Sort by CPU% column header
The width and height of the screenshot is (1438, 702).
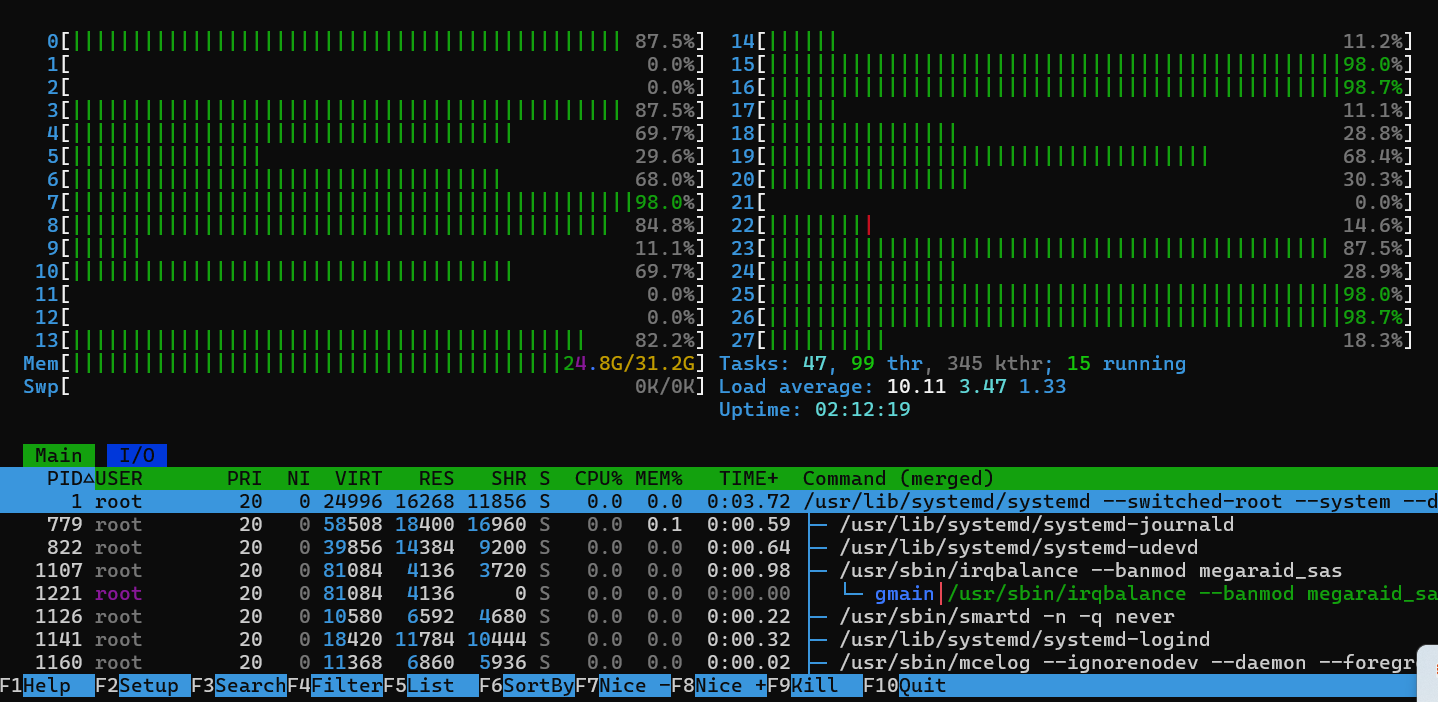pyautogui.click(x=598, y=479)
